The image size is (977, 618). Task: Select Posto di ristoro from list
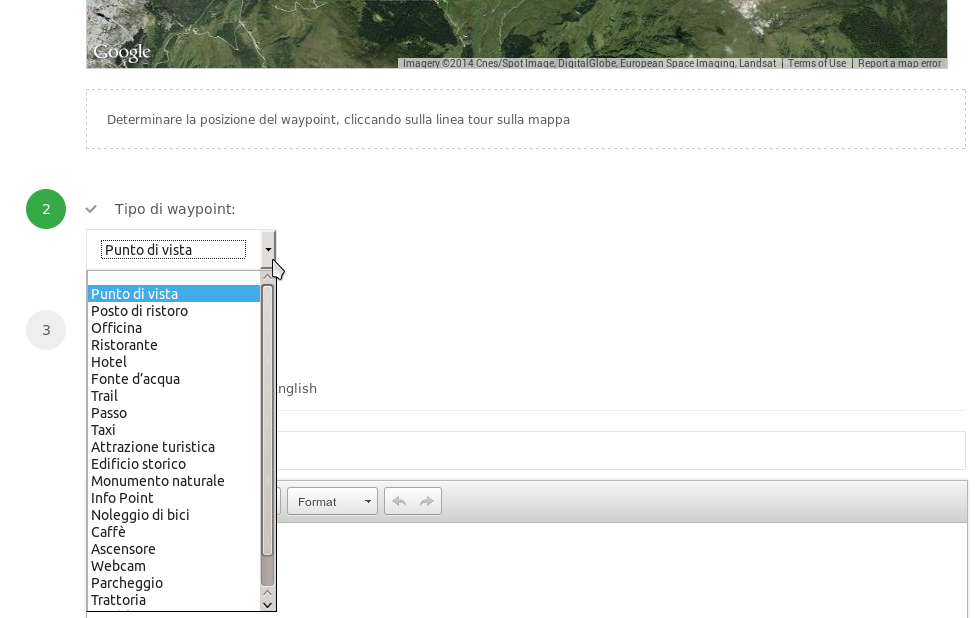(x=139, y=311)
